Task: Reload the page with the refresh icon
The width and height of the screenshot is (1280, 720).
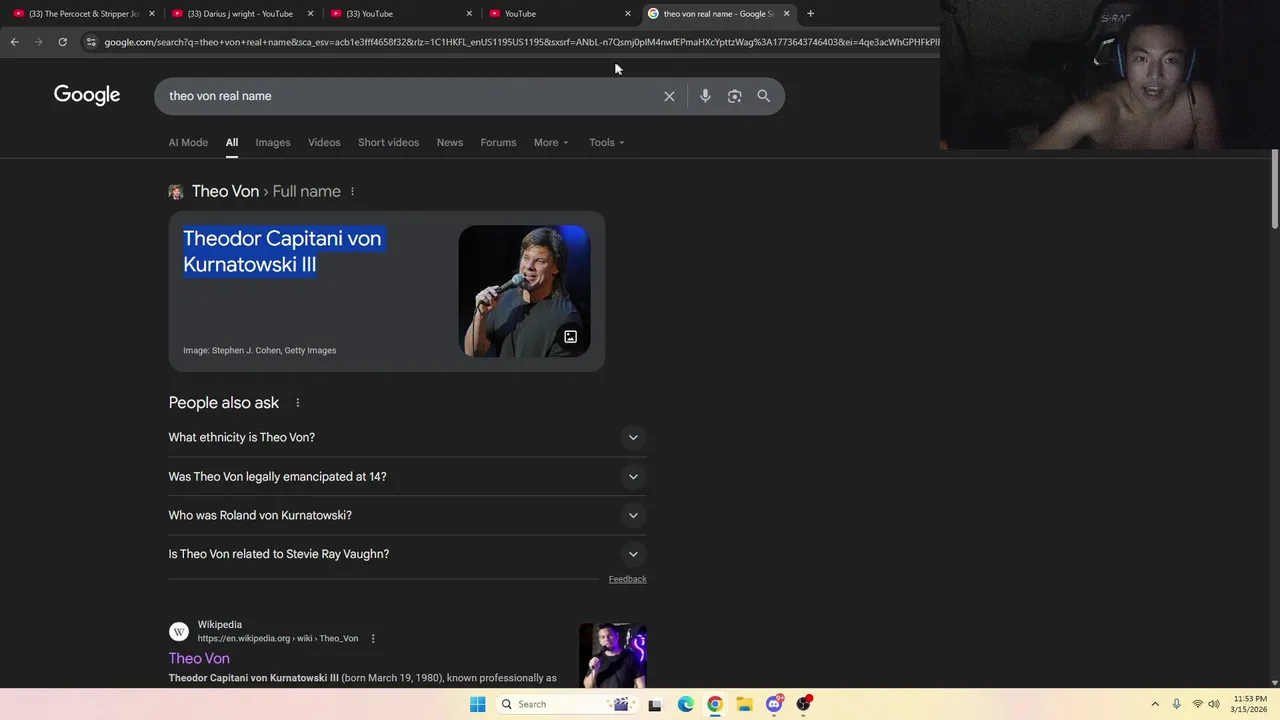Action: click(62, 42)
